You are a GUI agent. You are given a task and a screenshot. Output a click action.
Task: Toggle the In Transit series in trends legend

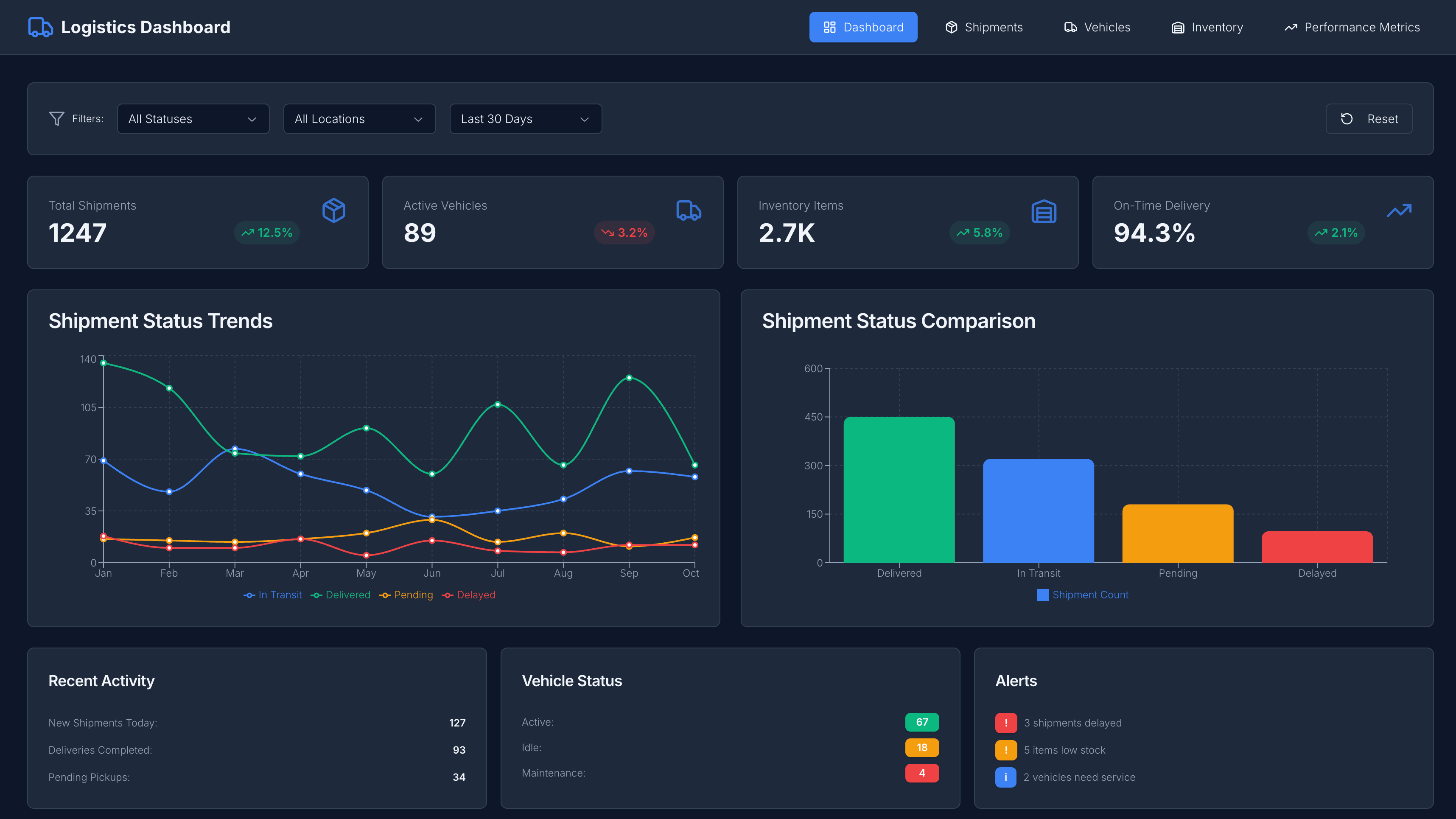[x=273, y=595]
